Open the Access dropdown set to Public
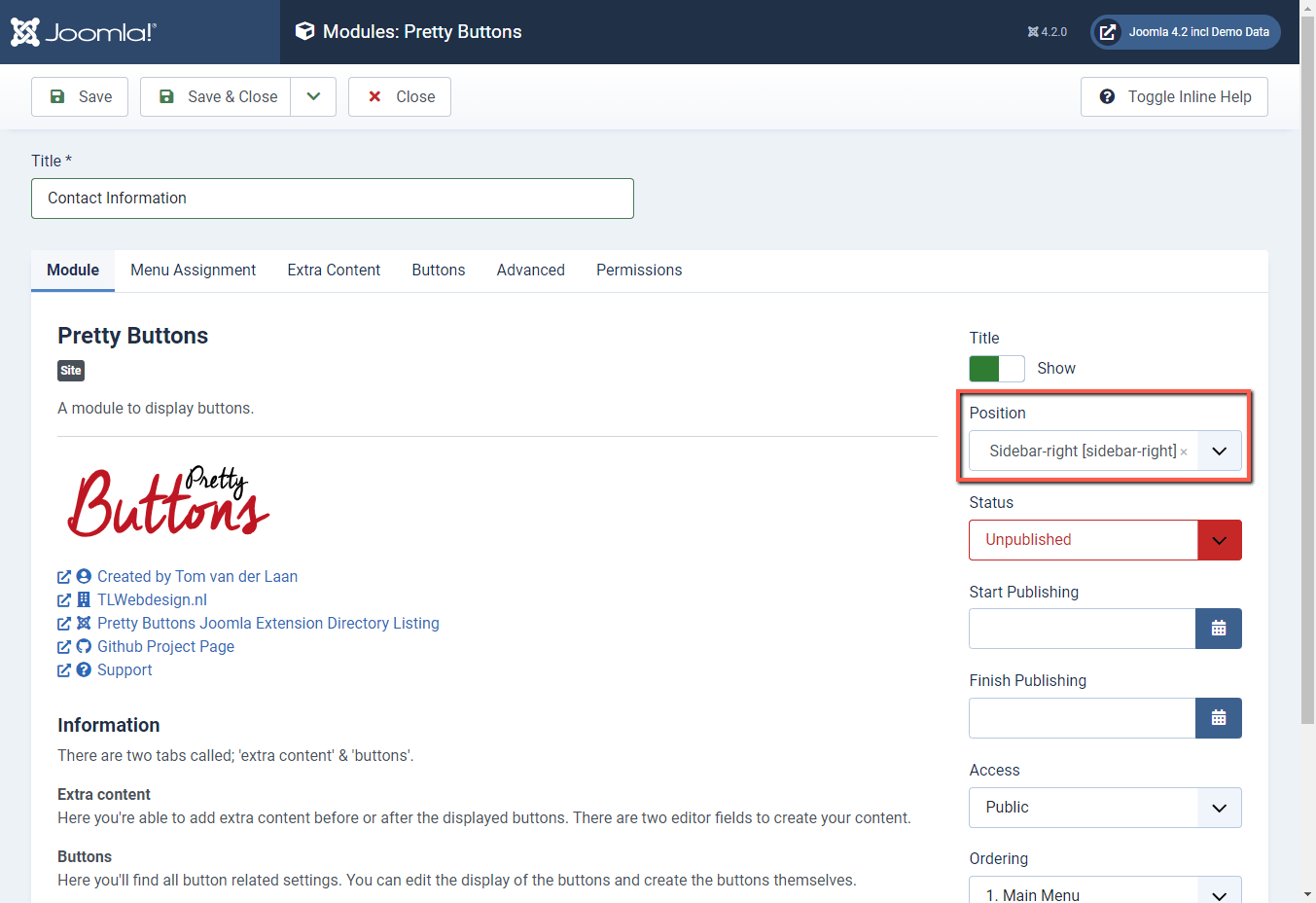 coord(1105,807)
